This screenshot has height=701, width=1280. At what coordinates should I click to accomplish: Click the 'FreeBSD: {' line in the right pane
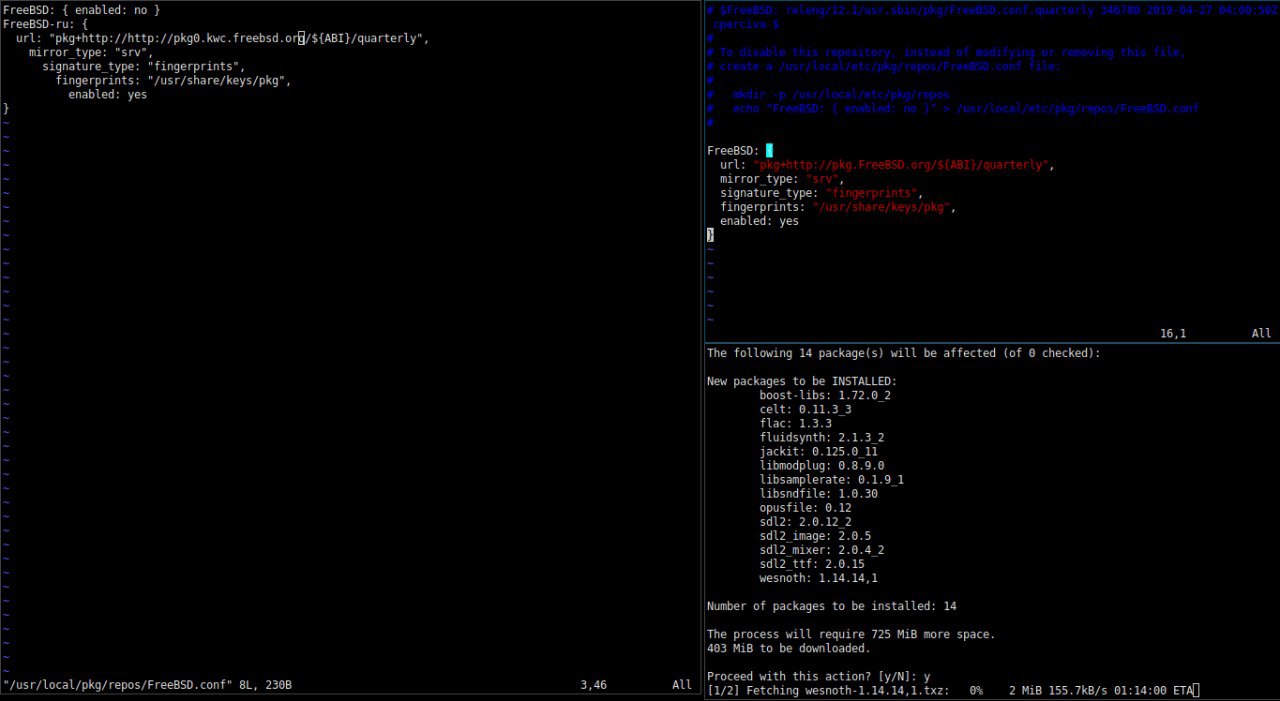click(740, 150)
